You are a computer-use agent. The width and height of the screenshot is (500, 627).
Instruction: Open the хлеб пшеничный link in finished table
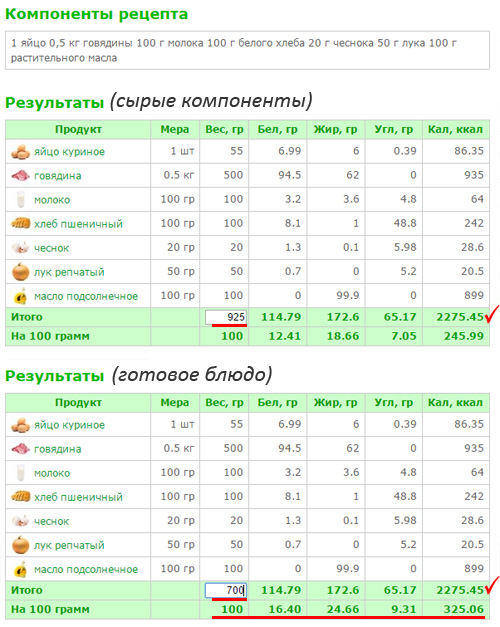[x=78, y=497]
